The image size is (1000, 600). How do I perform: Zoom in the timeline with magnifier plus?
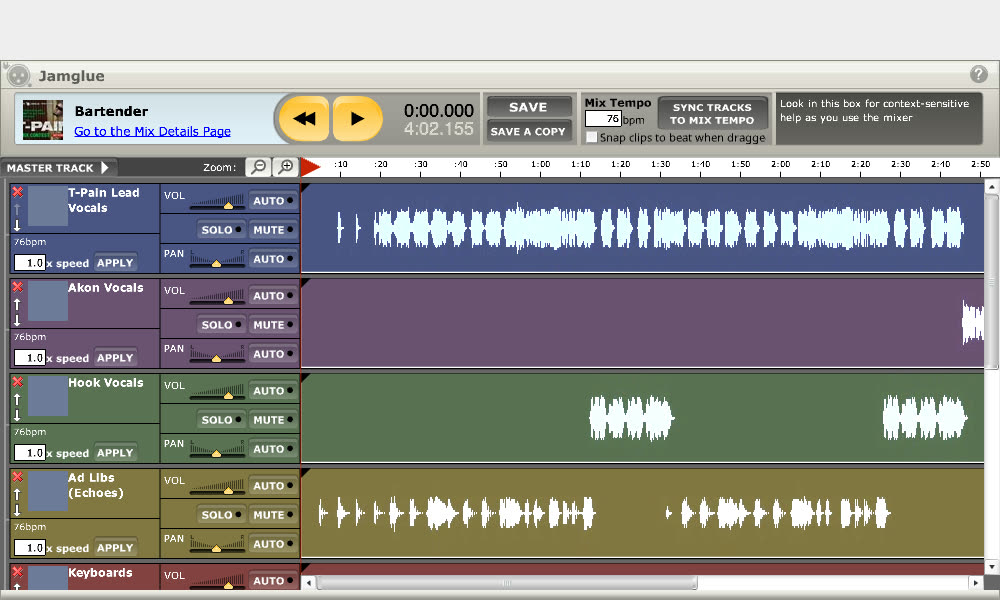[x=286, y=167]
